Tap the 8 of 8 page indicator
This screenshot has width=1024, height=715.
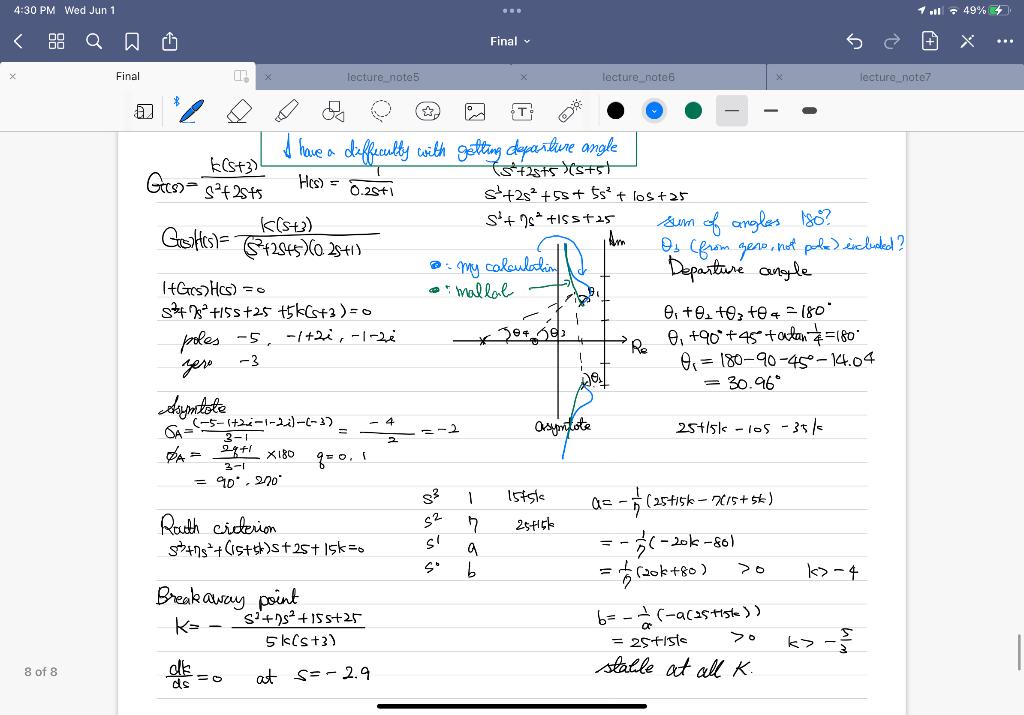point(40,672)
